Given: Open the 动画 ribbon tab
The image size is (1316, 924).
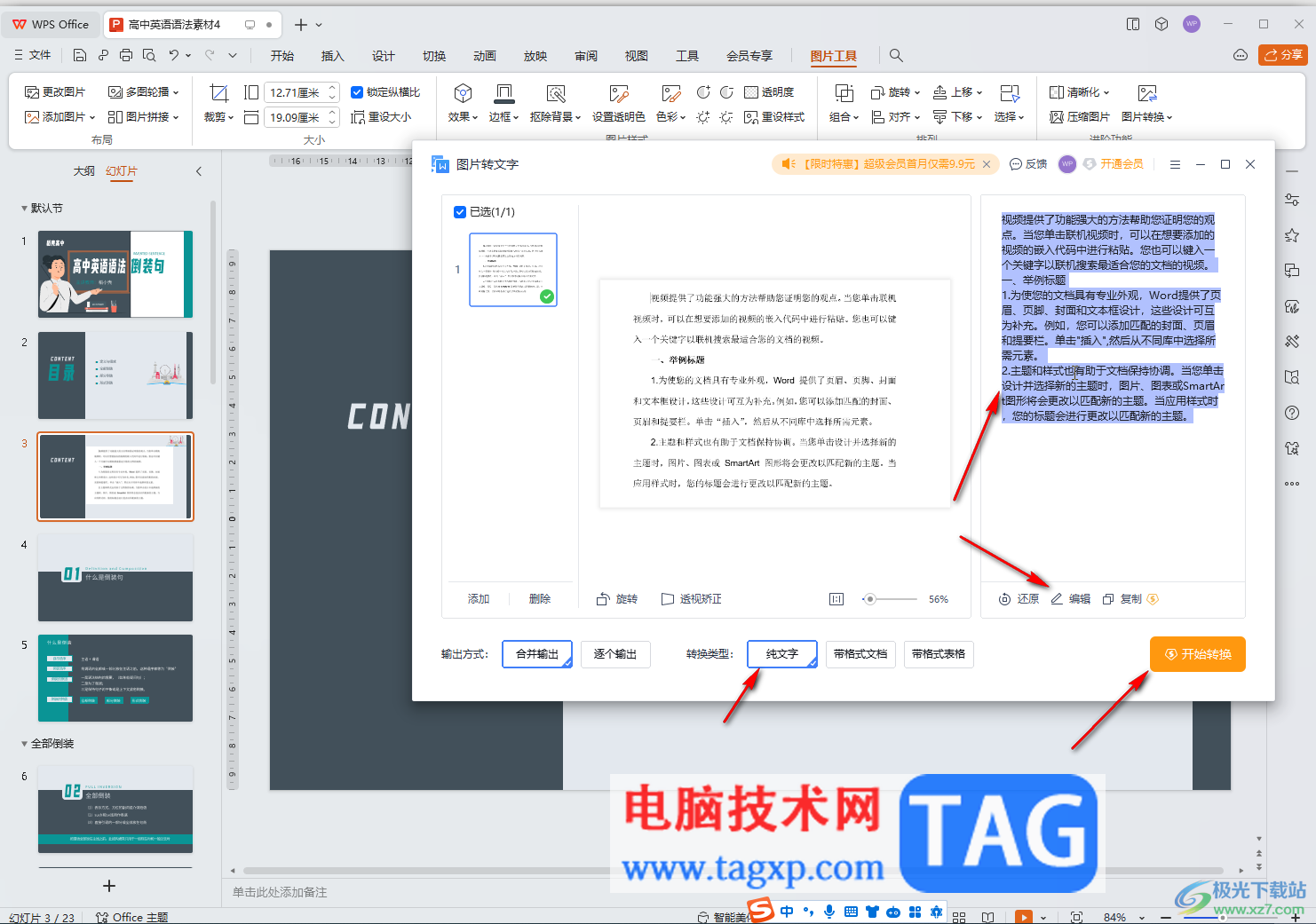Looking at the screenshot, I should tap(485, 56).
